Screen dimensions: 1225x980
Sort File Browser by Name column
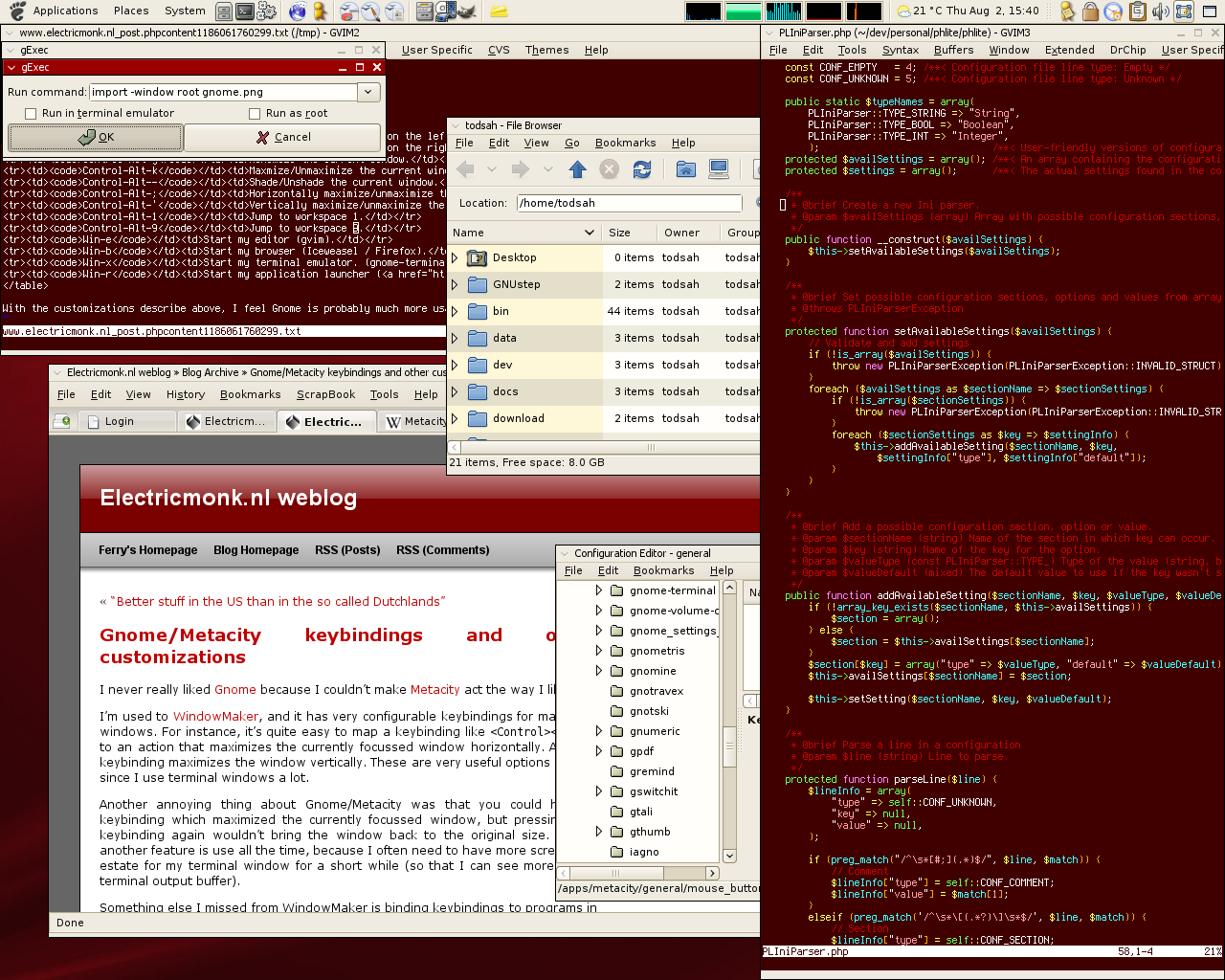(524, 233)
